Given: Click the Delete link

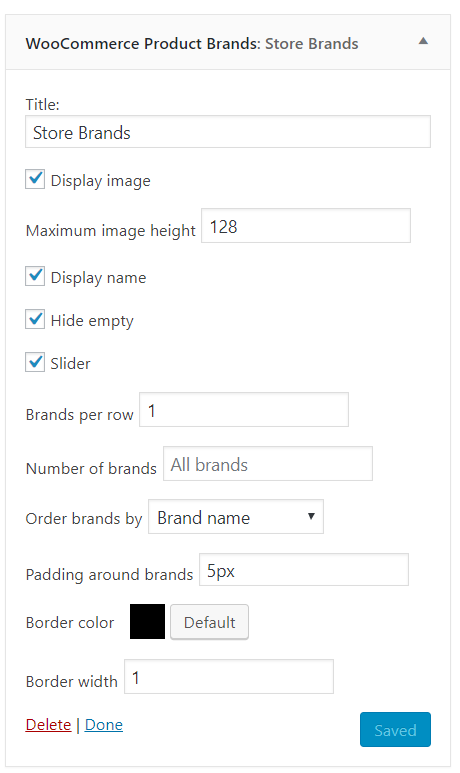Looking at the screenshot, I should [48, 725].
